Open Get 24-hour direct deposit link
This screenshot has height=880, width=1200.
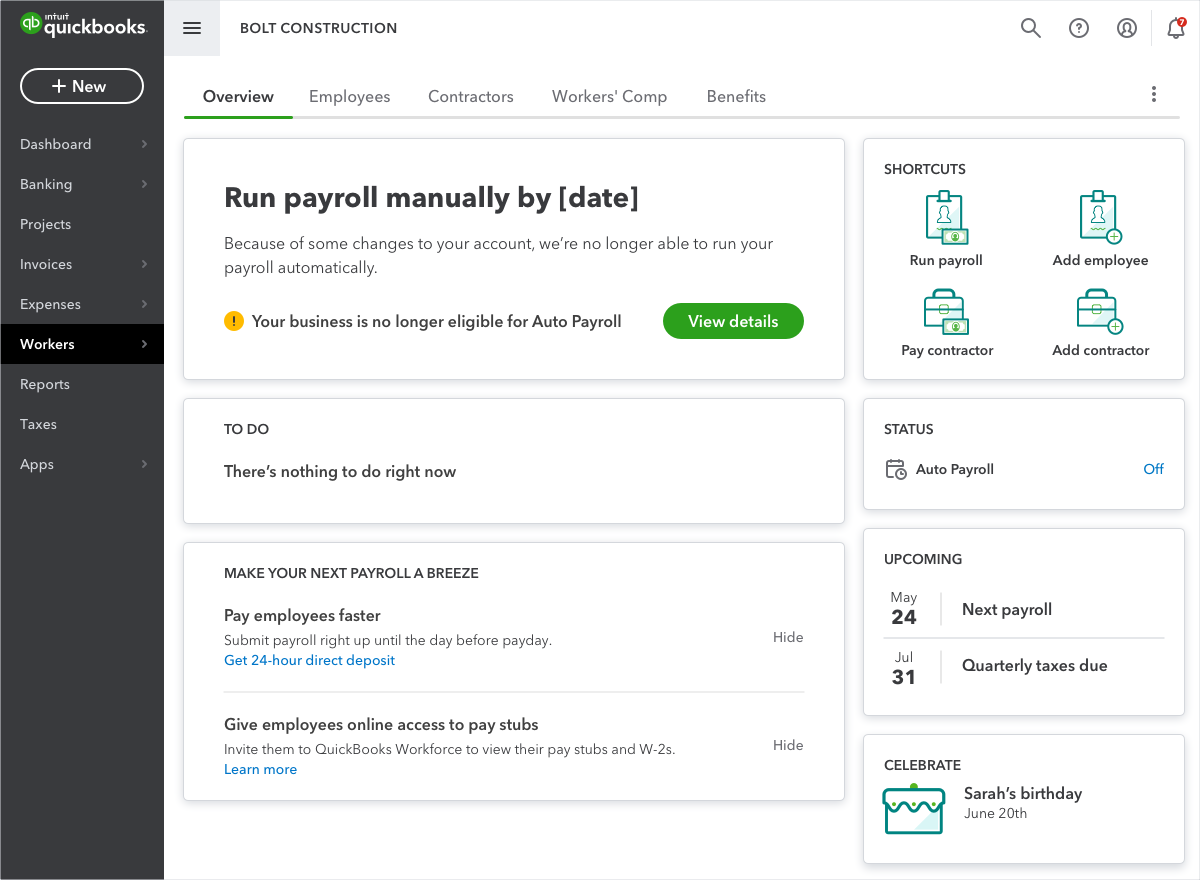(309, 660)
